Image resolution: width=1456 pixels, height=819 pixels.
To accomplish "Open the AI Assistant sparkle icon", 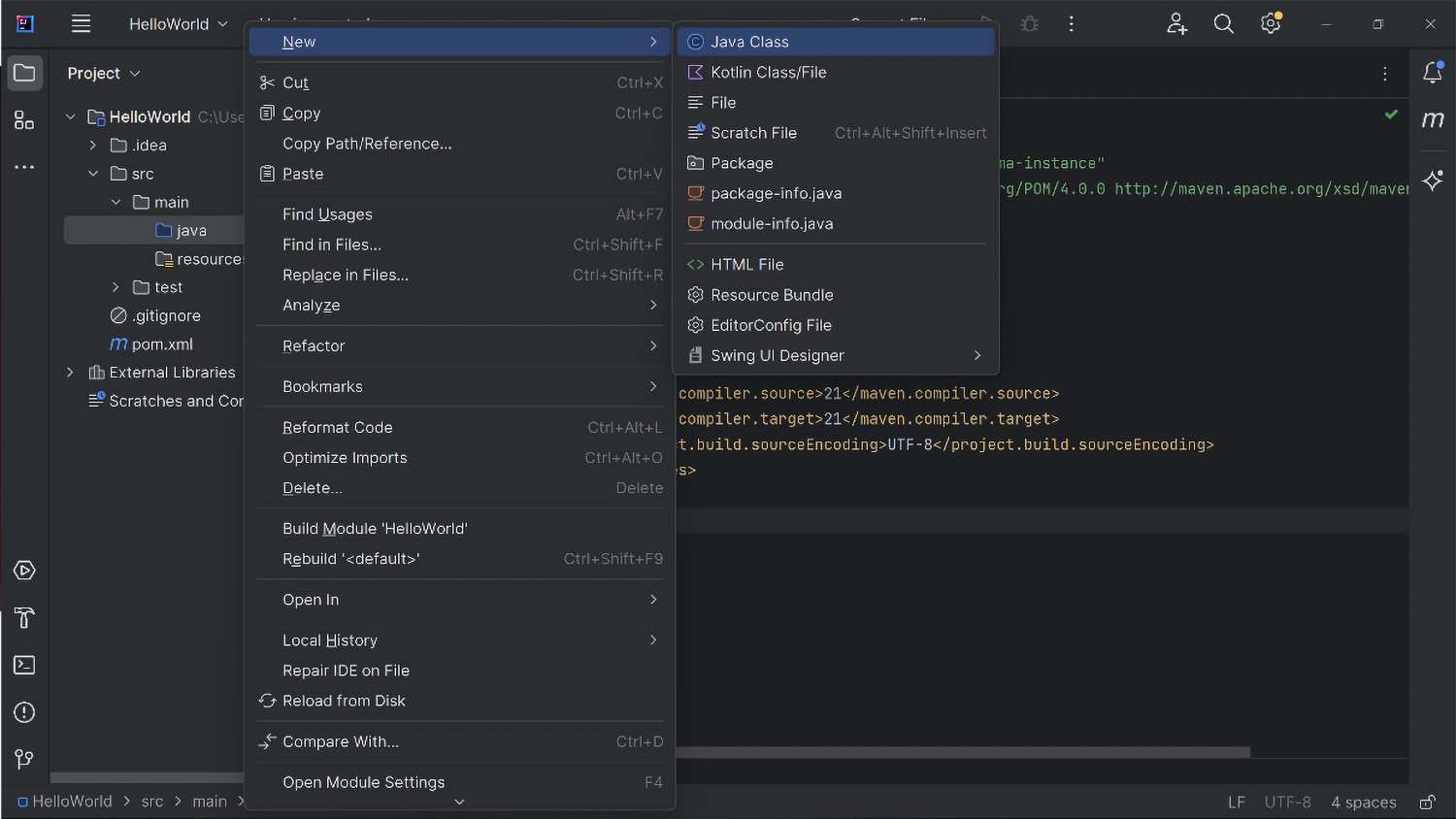I will tap(1433, 180).
